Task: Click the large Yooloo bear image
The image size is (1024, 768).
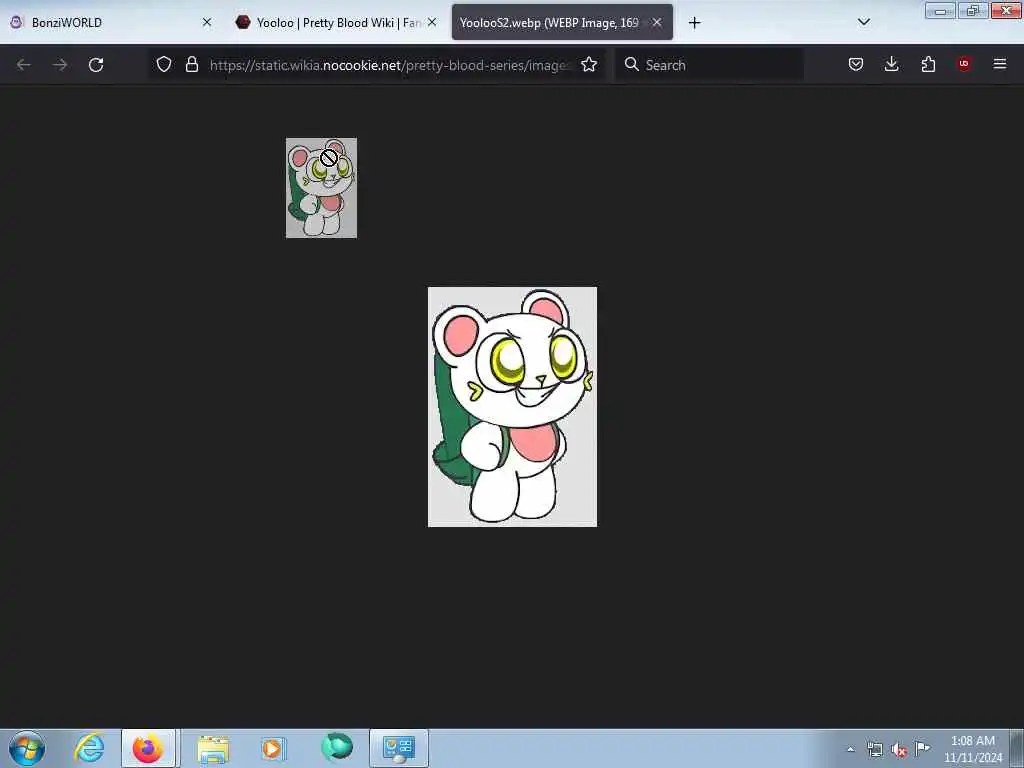Action: pos(512,406)
